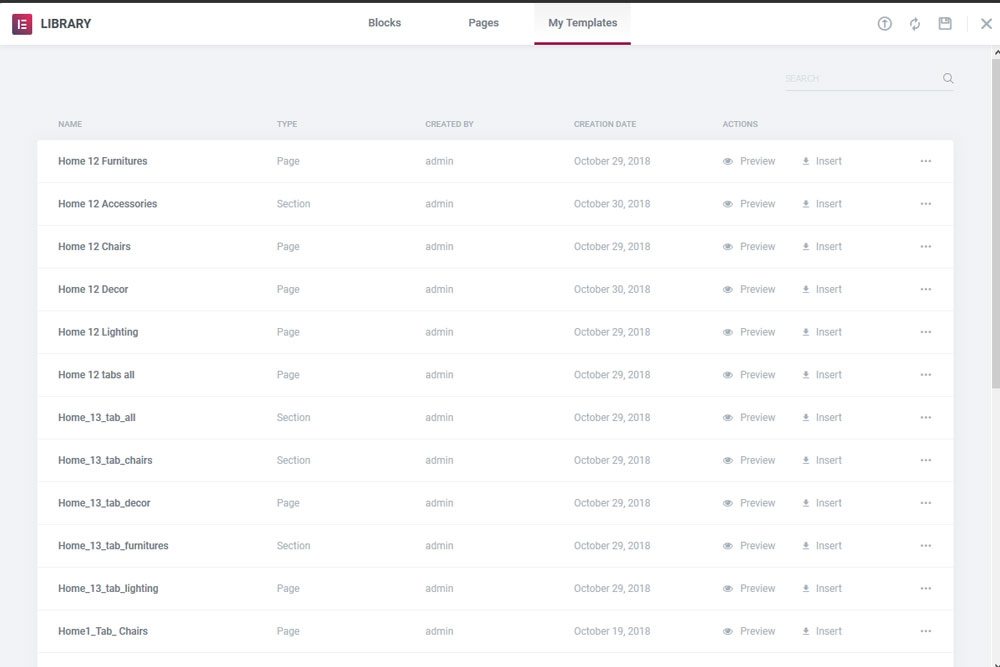Click the save template disk icon
The width and height of the screenshot is (1000, 667).
(945, 24)
